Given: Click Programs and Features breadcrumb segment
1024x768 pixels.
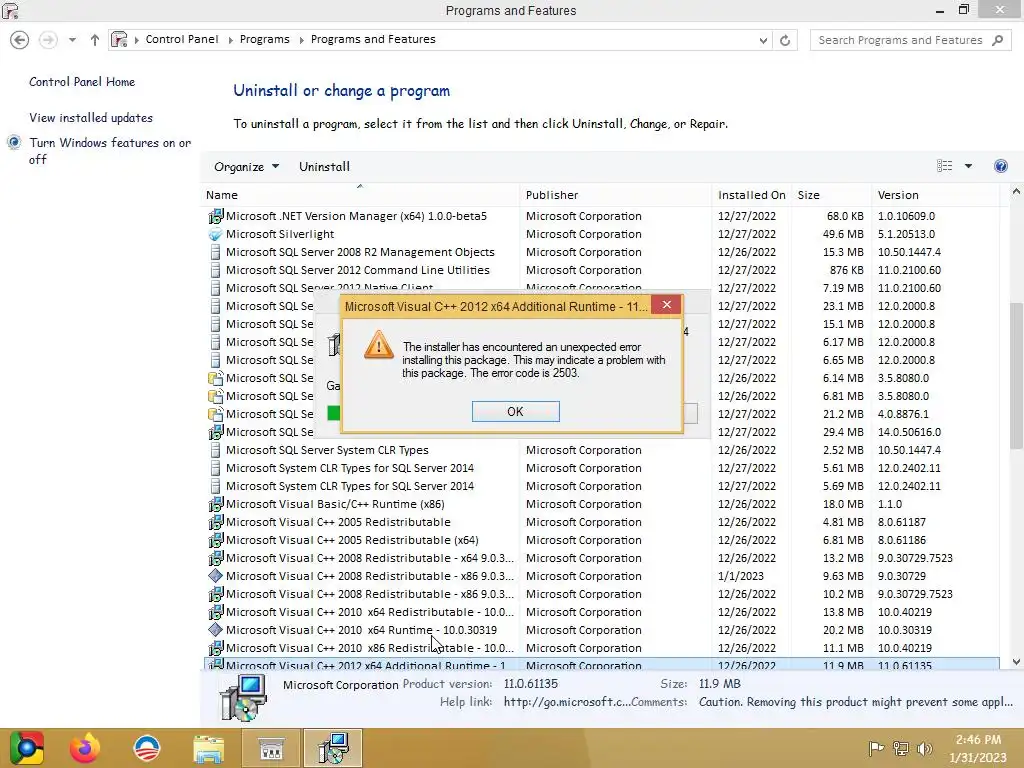Looking at the screenshot, I should pyautogui.click(x=373, y=39).
